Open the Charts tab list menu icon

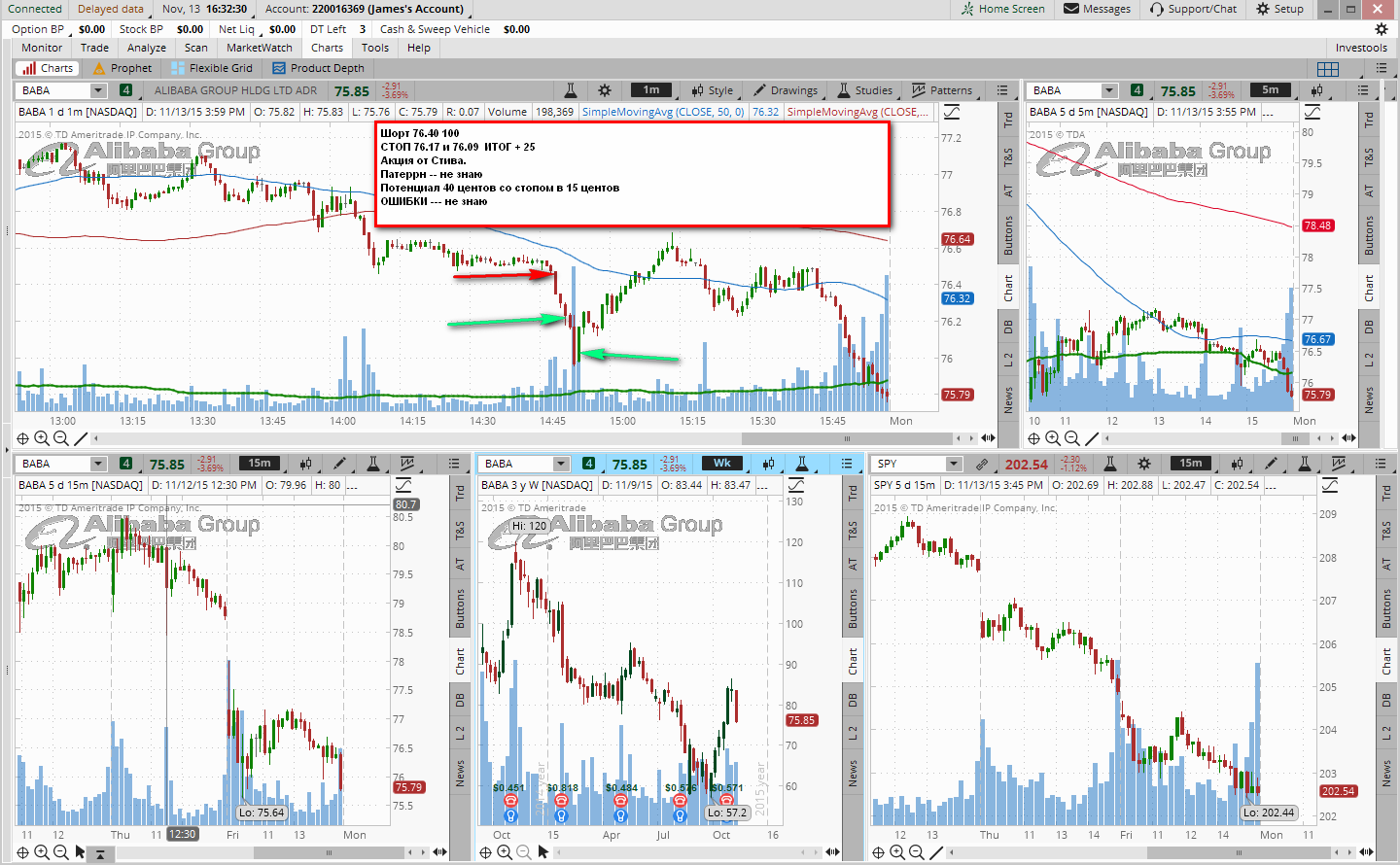tap(1382, 68)
